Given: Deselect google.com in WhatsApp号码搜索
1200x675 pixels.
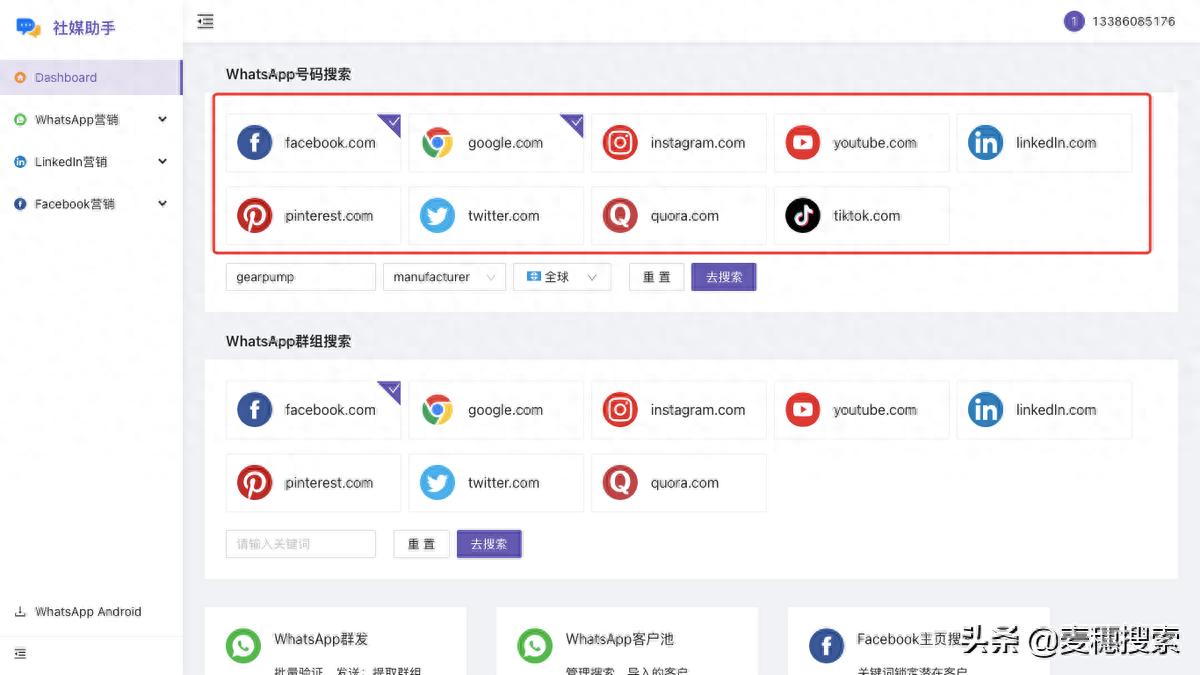Looking at the screenshot, I should pyautogui.click(x=496, y=143).
